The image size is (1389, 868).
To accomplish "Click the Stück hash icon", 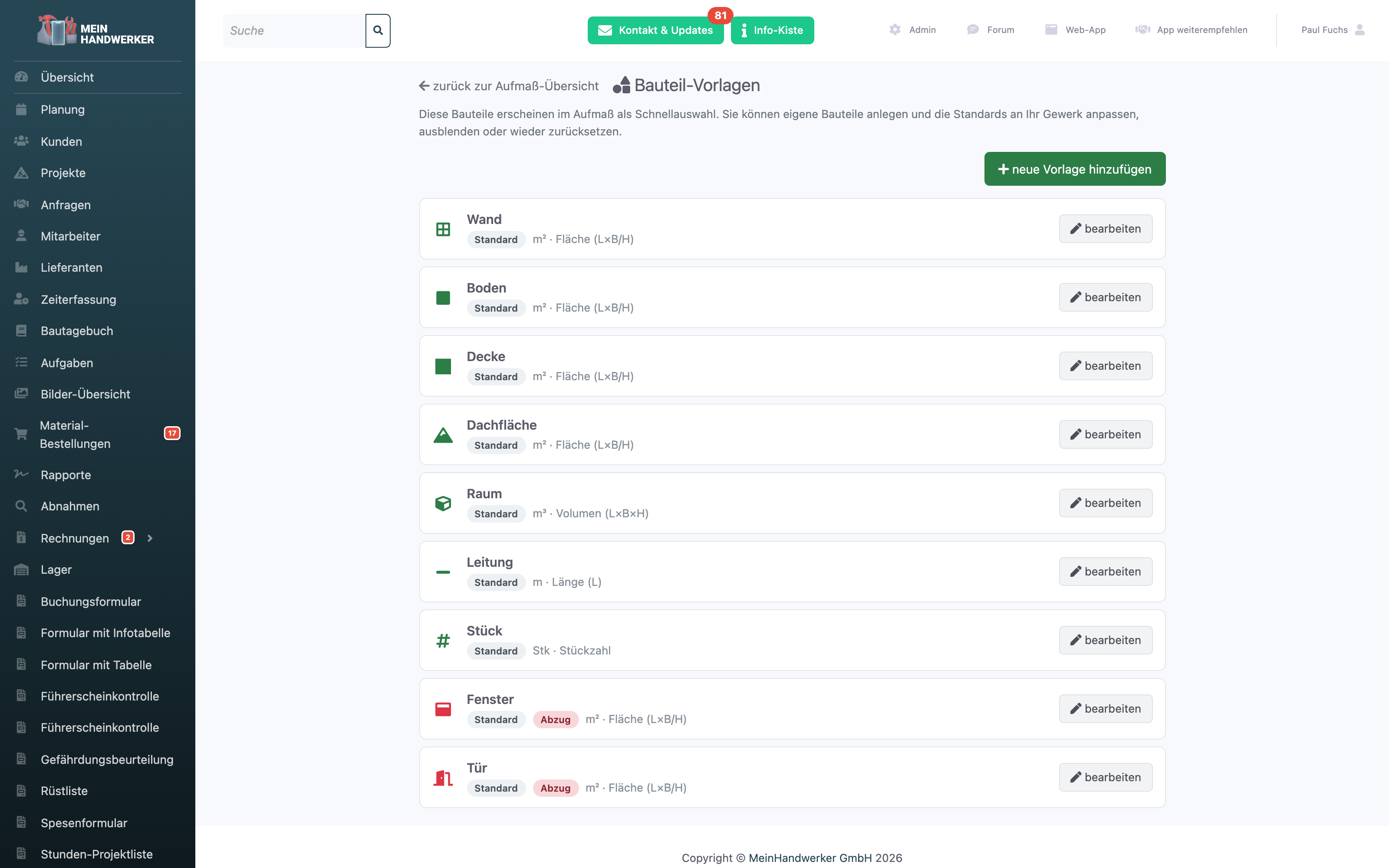I will [443, 641].
